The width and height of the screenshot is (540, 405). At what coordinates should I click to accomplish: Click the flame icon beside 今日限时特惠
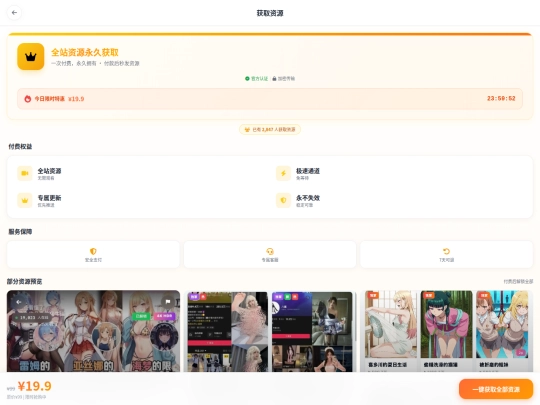(28, 99)
